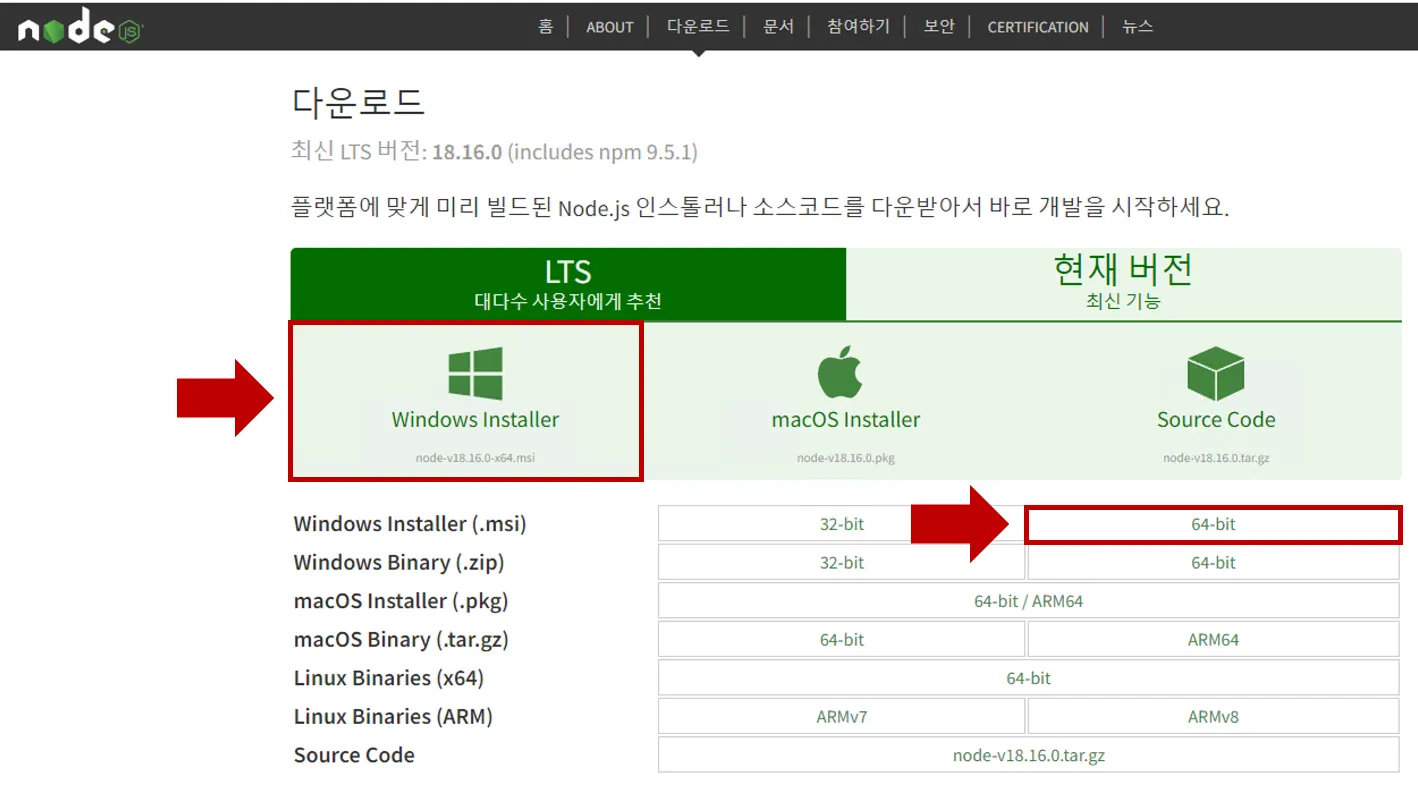The height and width of the screenshot is (796, 1418).
Task: Click the Source Code box icon
Action: (x=1215, y=374)
